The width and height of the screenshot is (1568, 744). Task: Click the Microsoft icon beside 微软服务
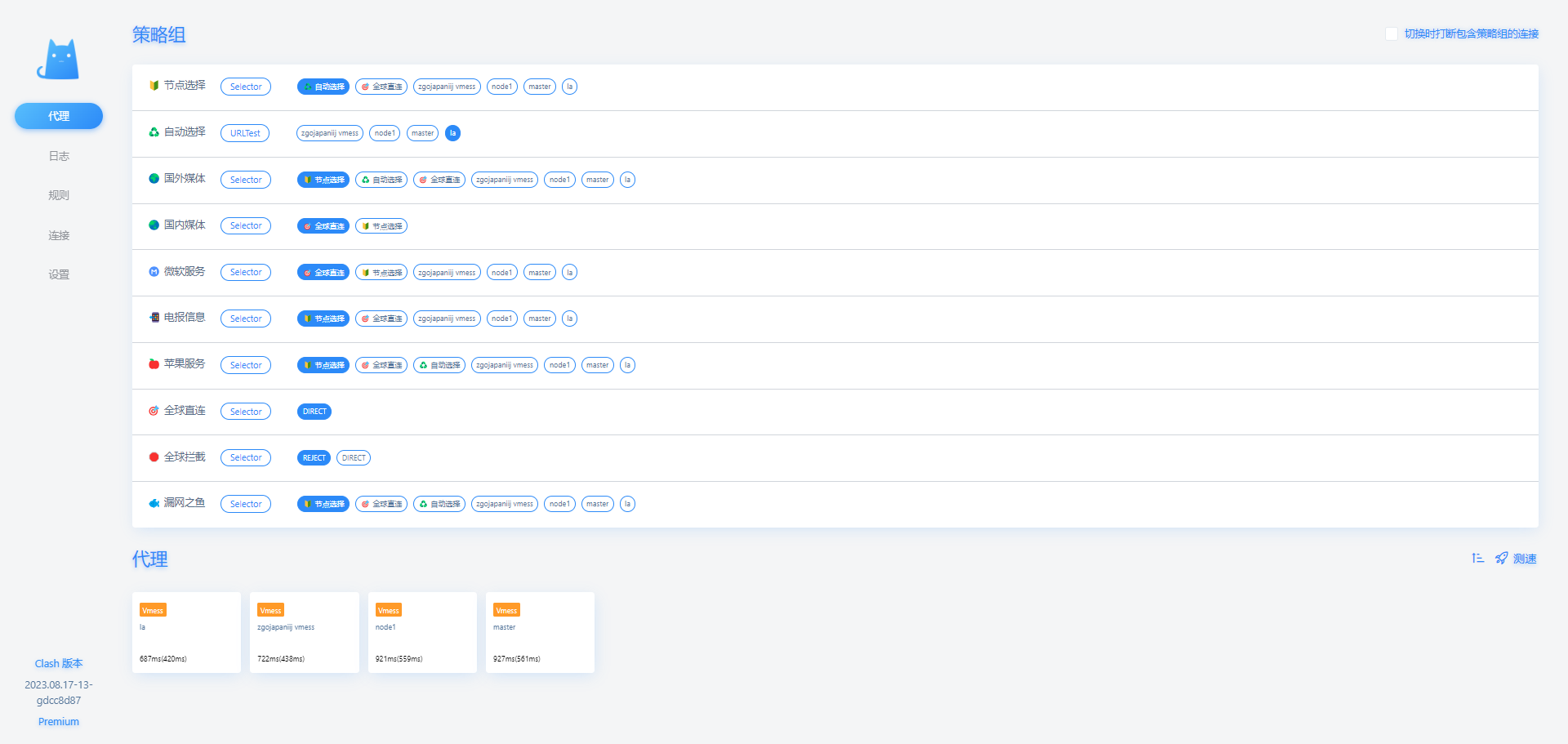tap(154, 271)
